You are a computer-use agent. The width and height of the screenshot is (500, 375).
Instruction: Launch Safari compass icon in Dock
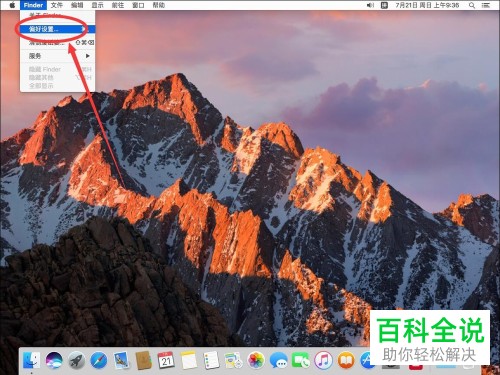pos(99,360)
